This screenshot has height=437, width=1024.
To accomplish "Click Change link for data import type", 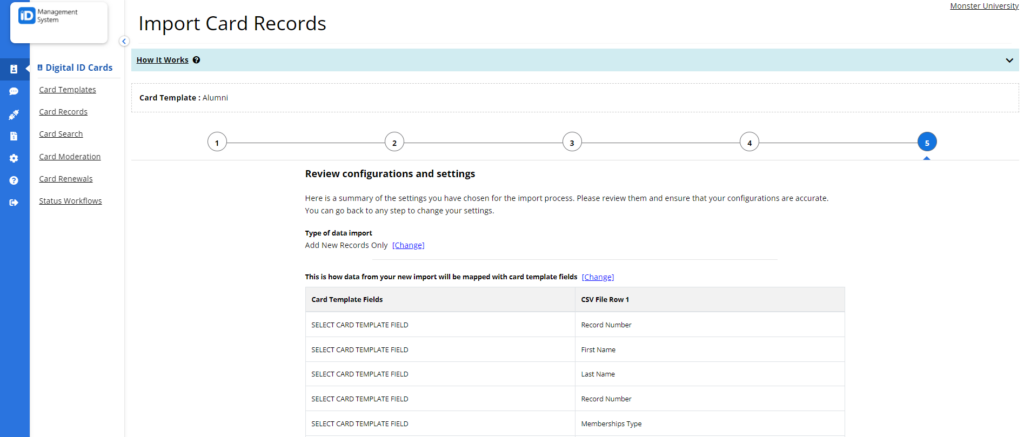I will (x=408, y=246).
